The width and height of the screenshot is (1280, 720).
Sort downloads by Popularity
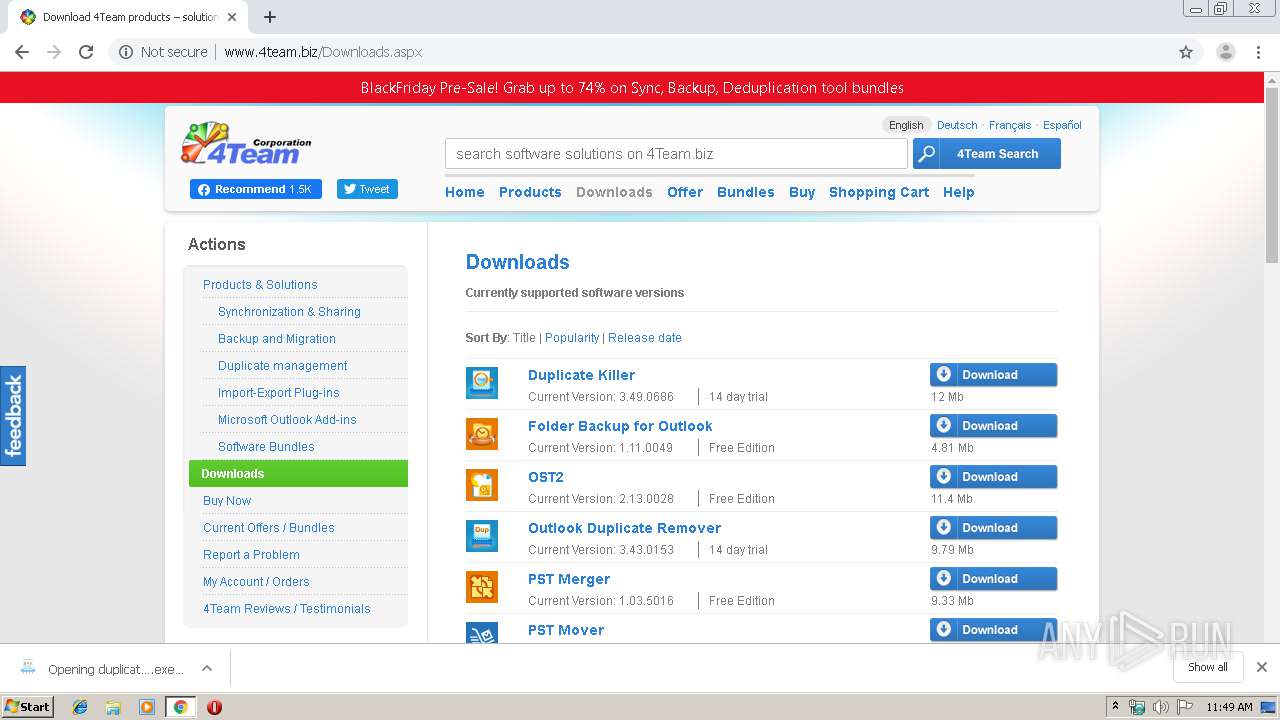pyautogui.click(x=572, y=338)
